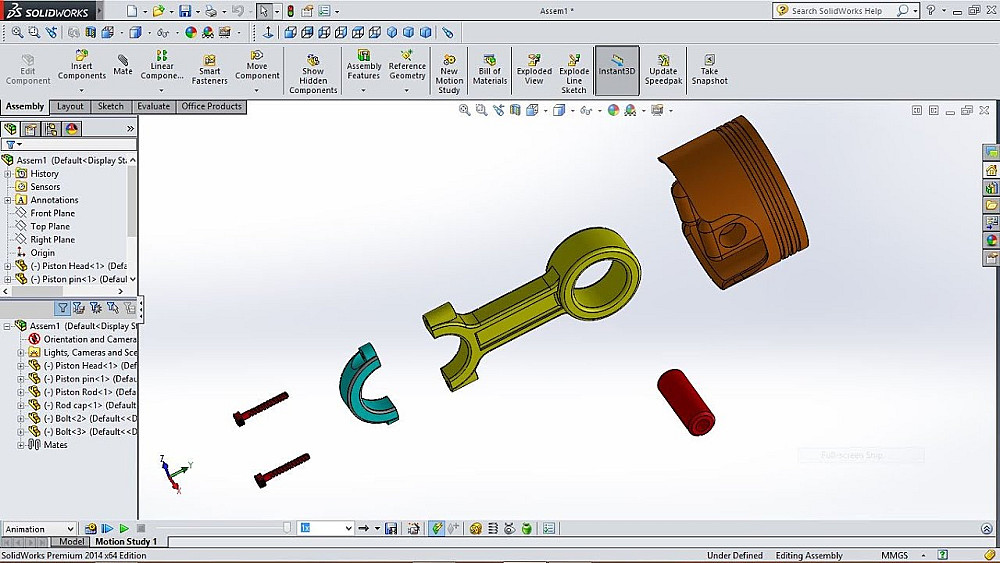Click Exploded View tool

(534, 69)
